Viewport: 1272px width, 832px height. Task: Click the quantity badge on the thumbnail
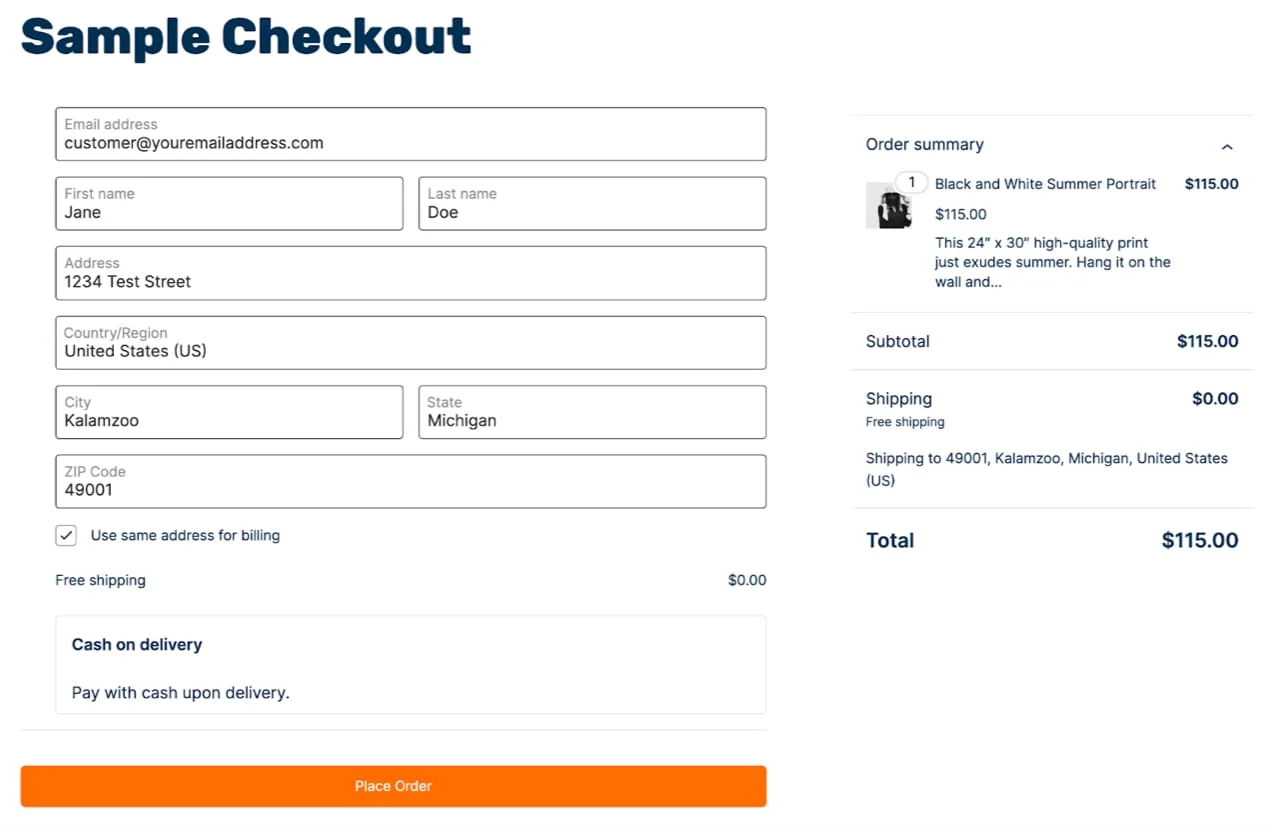coord(911,182)
